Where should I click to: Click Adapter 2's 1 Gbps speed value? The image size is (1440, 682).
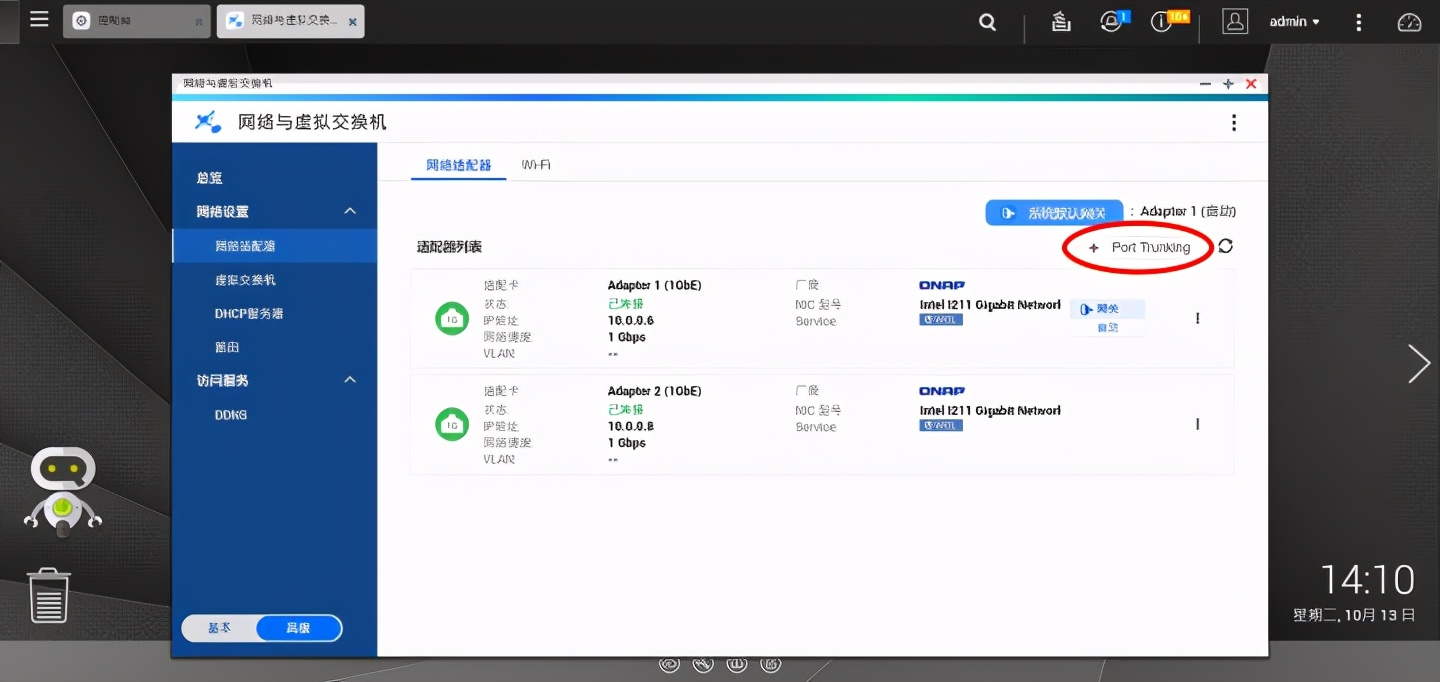click(x=627, y=443)
